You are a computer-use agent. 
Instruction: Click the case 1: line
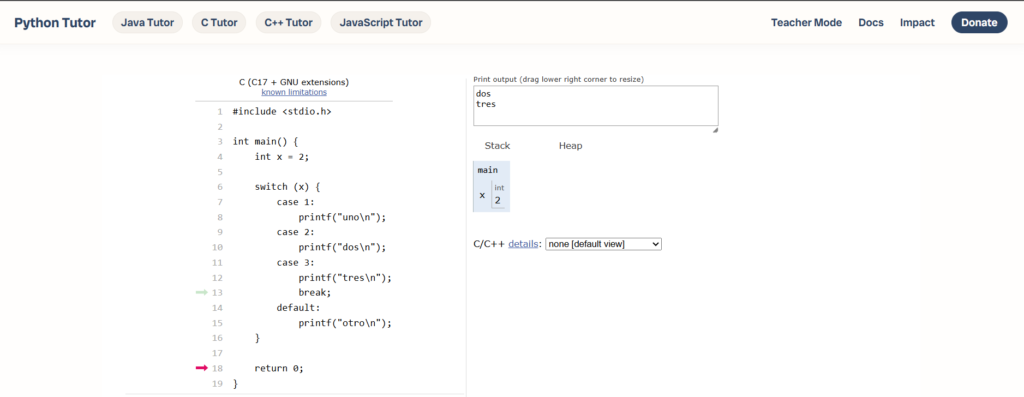pyautogui.click(x=295, y=202)
